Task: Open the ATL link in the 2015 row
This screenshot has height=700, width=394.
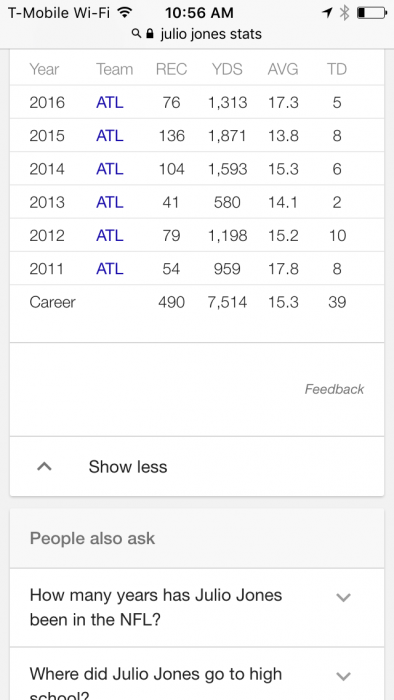Action: [x=109, y=136]
